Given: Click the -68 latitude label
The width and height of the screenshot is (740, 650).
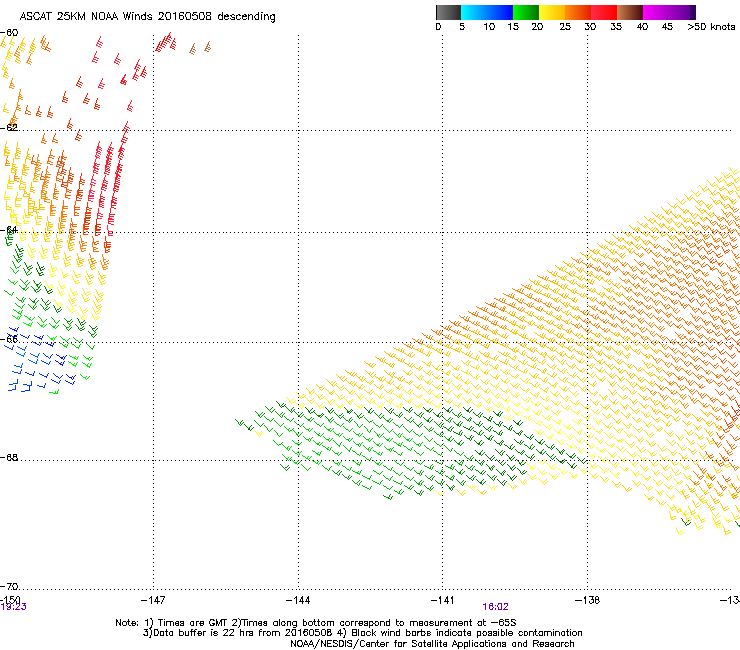Looking at the screenshot, I should [9, 457].
